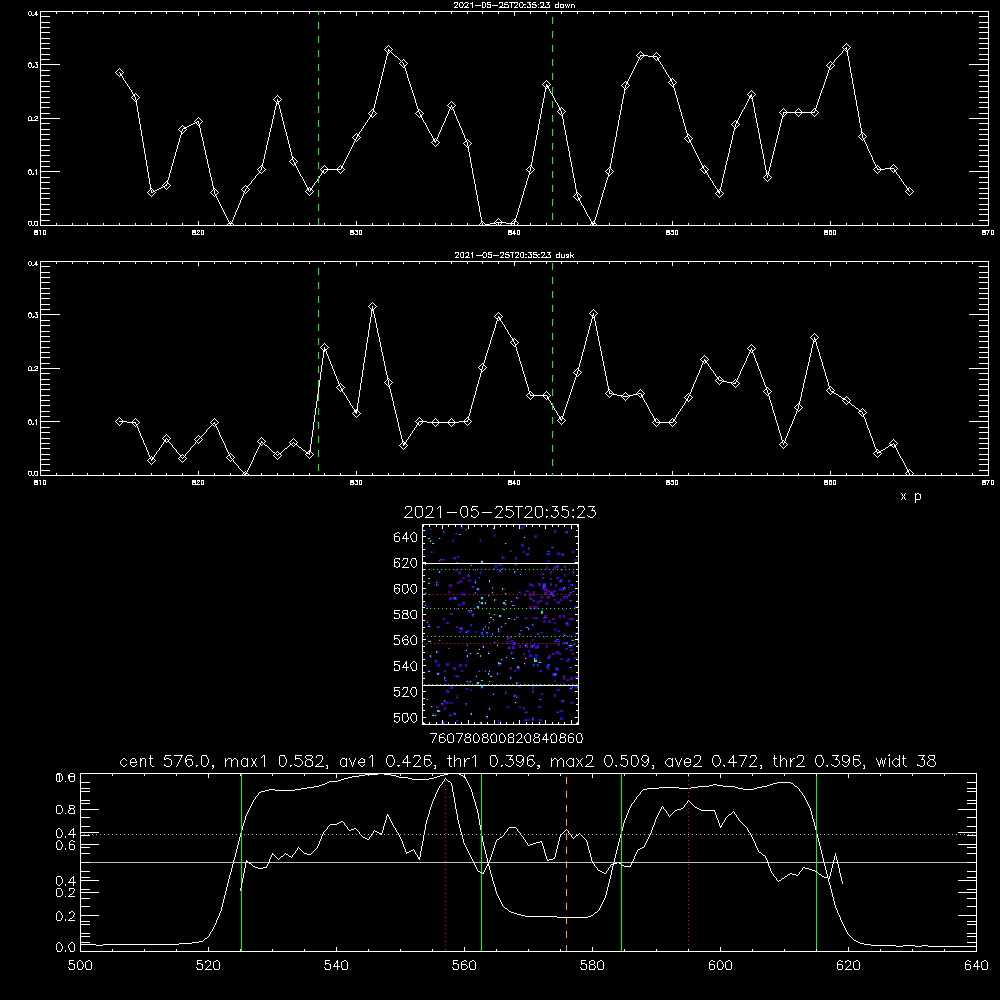This screenshot has width=1000, height=1000.
Task: Click the dusk plot peak diamond near x 831
Action: click(372, 307)
